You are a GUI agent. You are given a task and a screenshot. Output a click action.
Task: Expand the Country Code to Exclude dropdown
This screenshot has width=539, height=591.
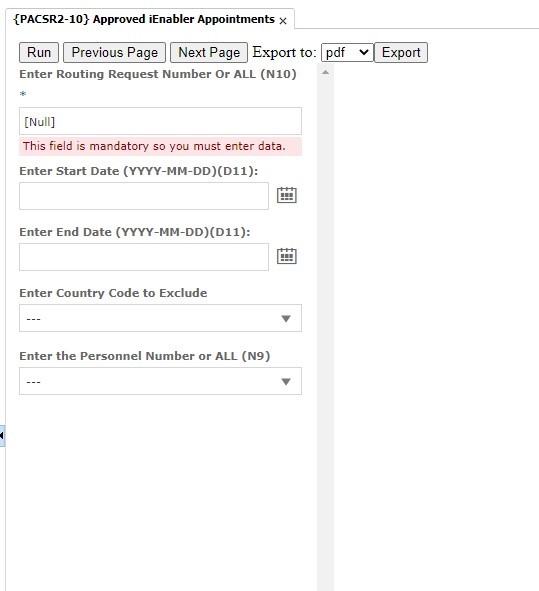point(161,318)
